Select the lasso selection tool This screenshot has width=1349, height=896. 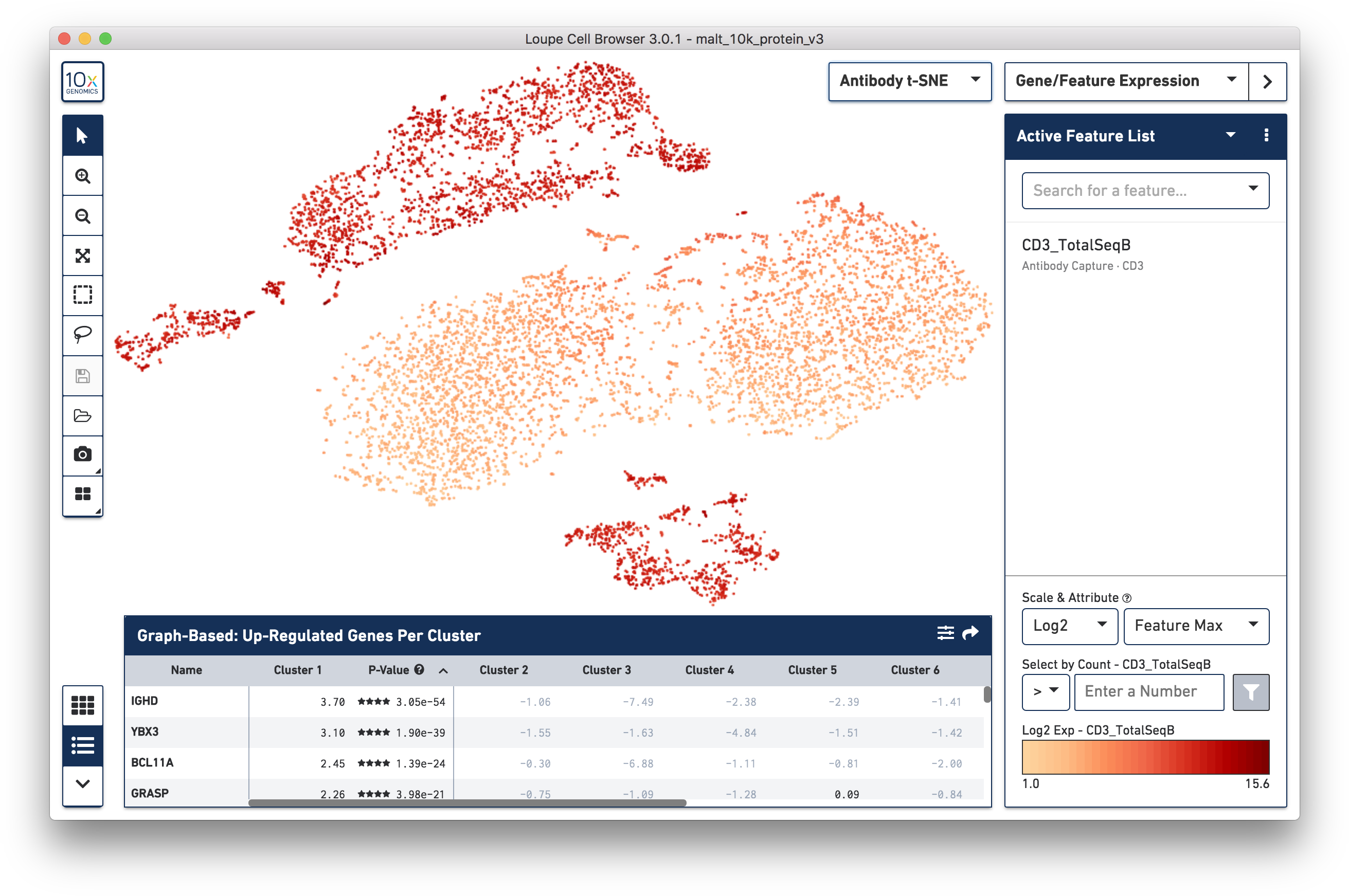tap(82, 335)
